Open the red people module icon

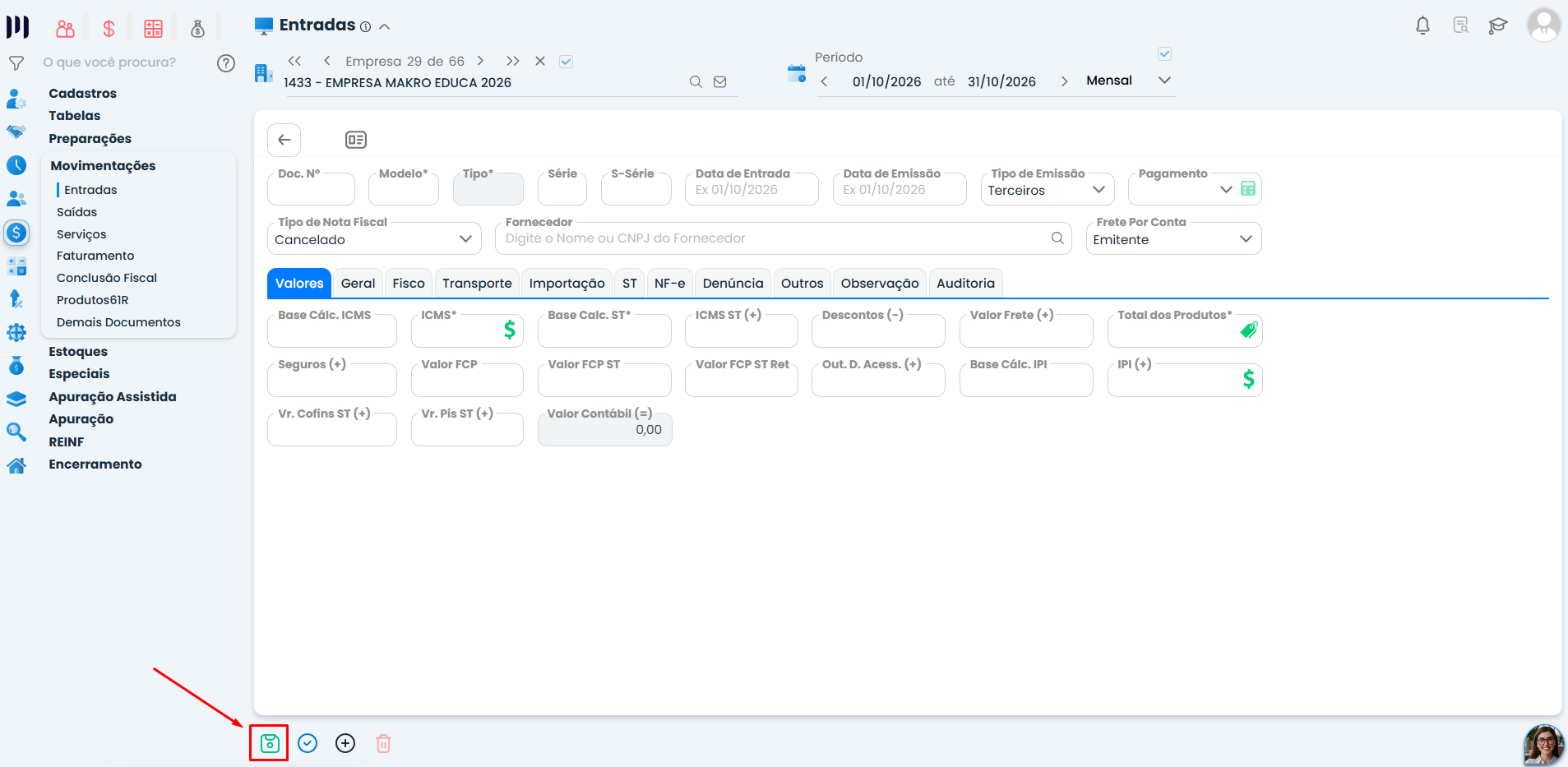65,29
